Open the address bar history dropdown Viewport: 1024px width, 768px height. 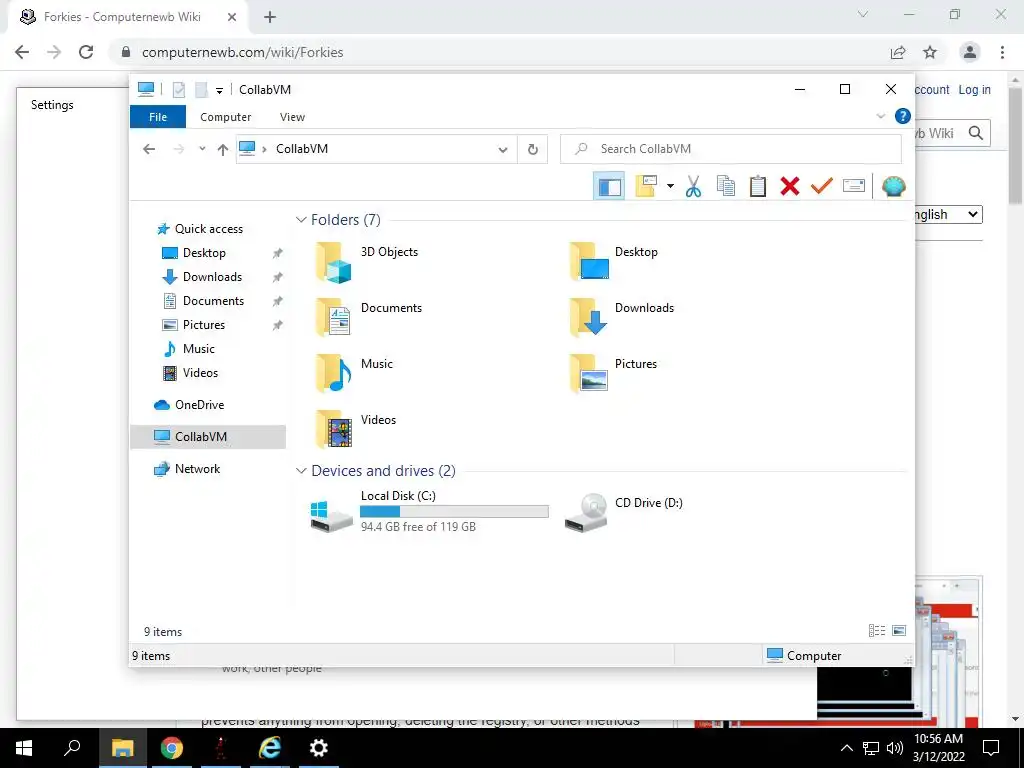click(x=503, y=150)
